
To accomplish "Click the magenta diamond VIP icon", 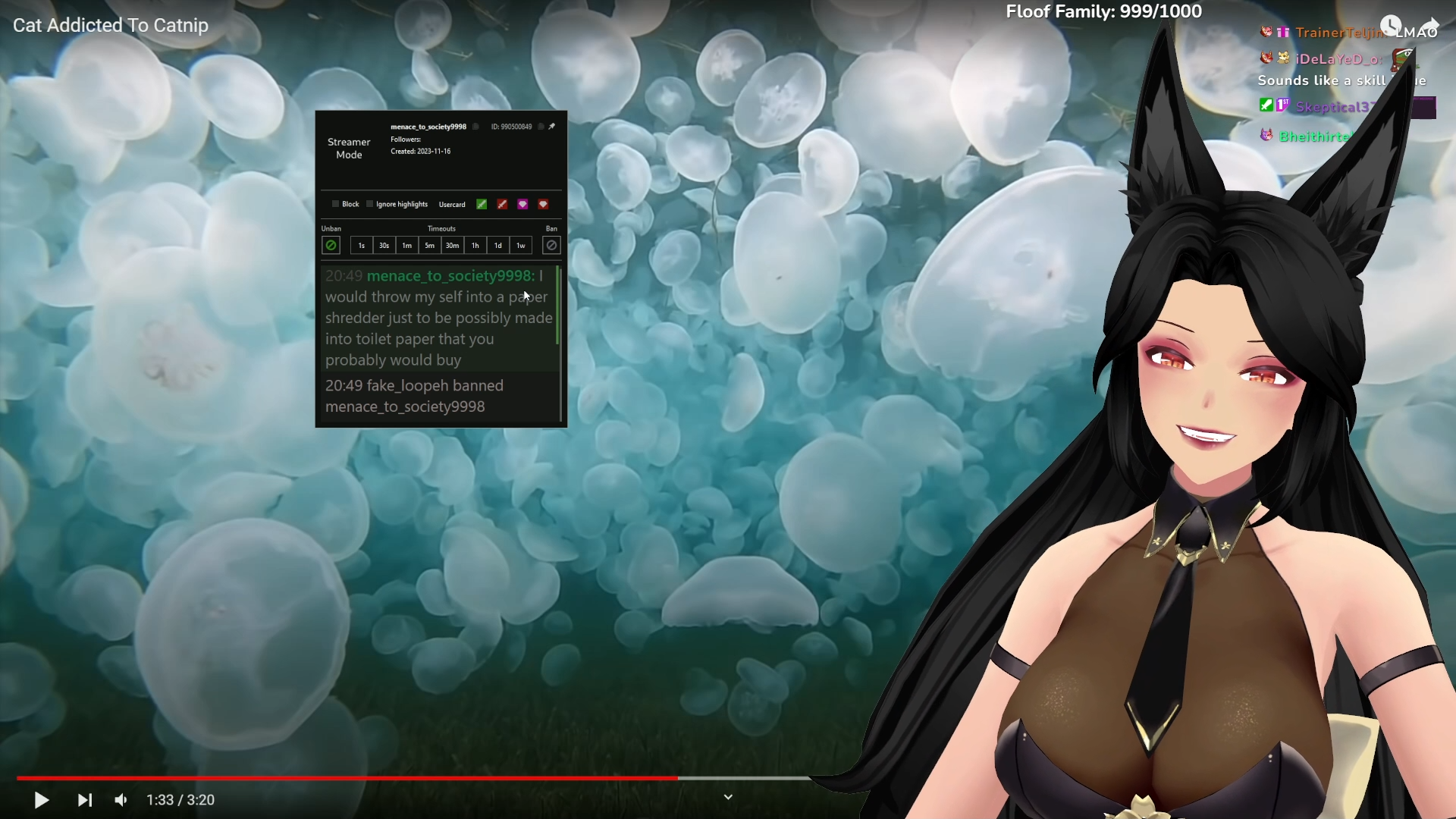I will (x=522, y=204).
